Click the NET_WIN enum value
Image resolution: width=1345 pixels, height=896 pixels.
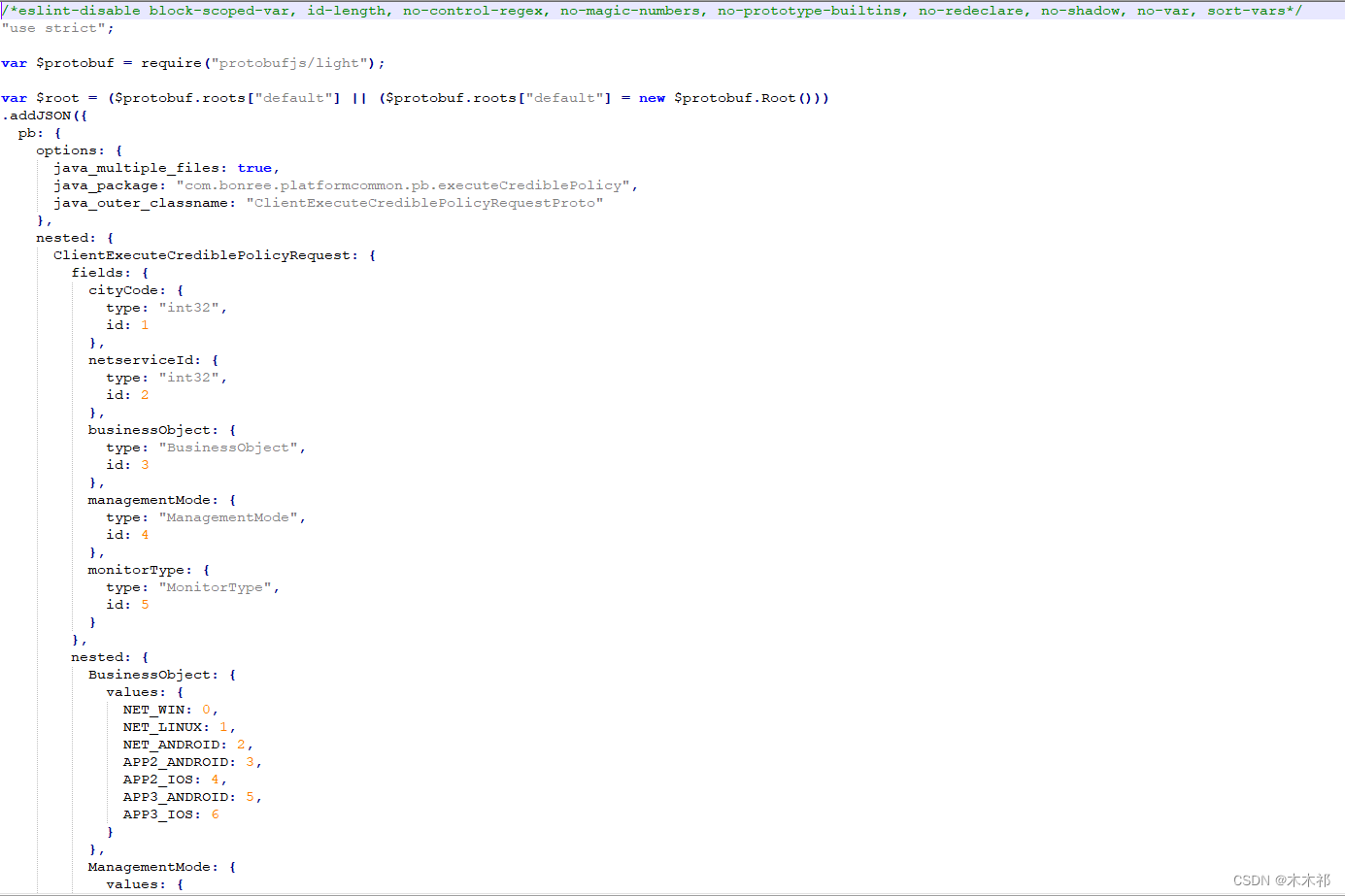(x=155, y=709)
